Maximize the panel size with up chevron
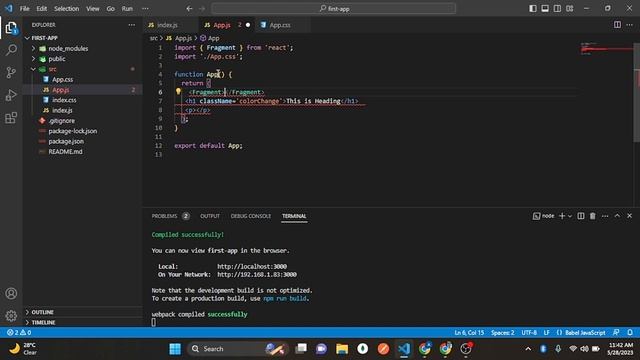640x360 pixels. [x=617, y=216]
